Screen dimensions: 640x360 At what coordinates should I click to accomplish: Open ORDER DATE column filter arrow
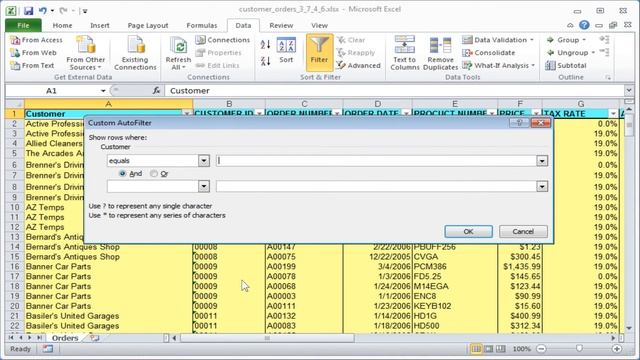406,114
